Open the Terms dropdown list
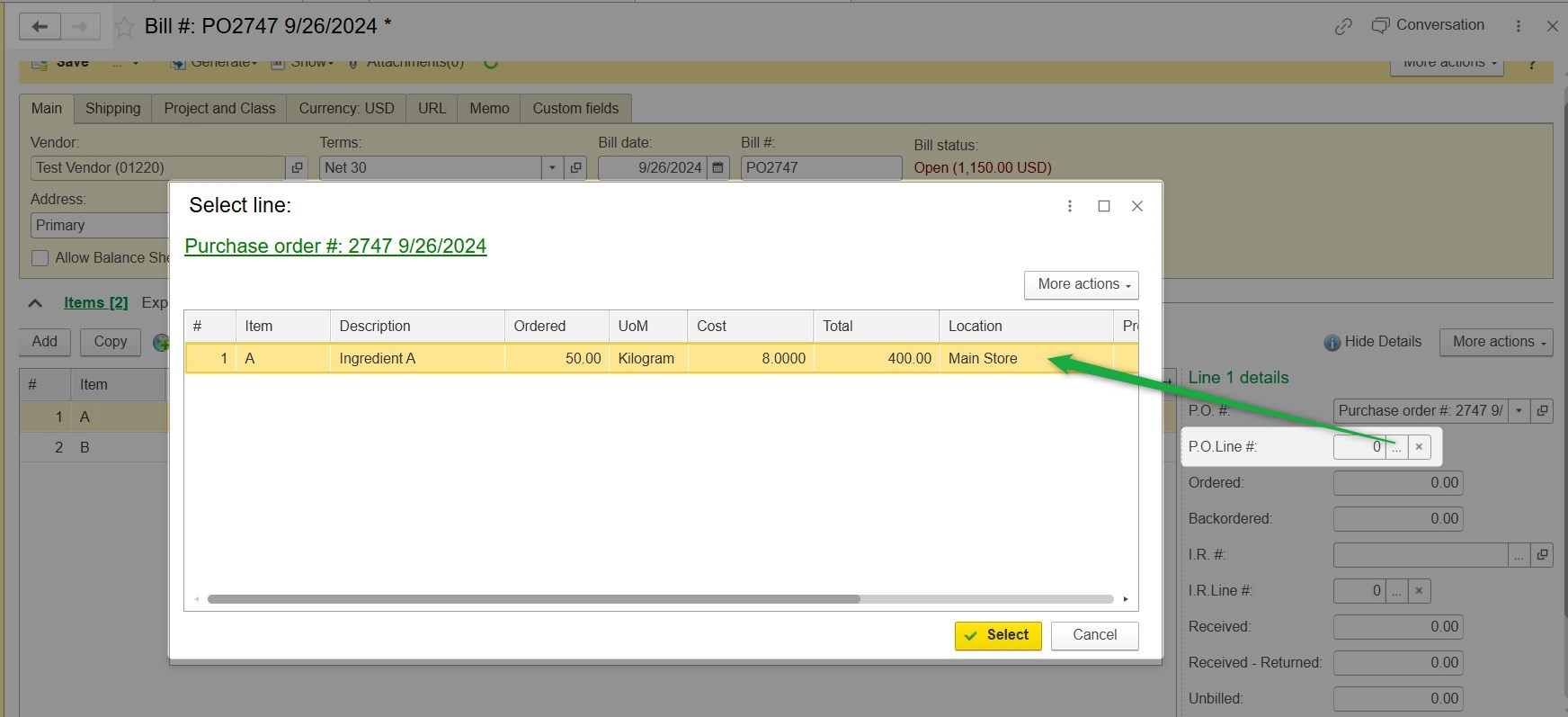The image size is (1568, 717). click(552, 167)
